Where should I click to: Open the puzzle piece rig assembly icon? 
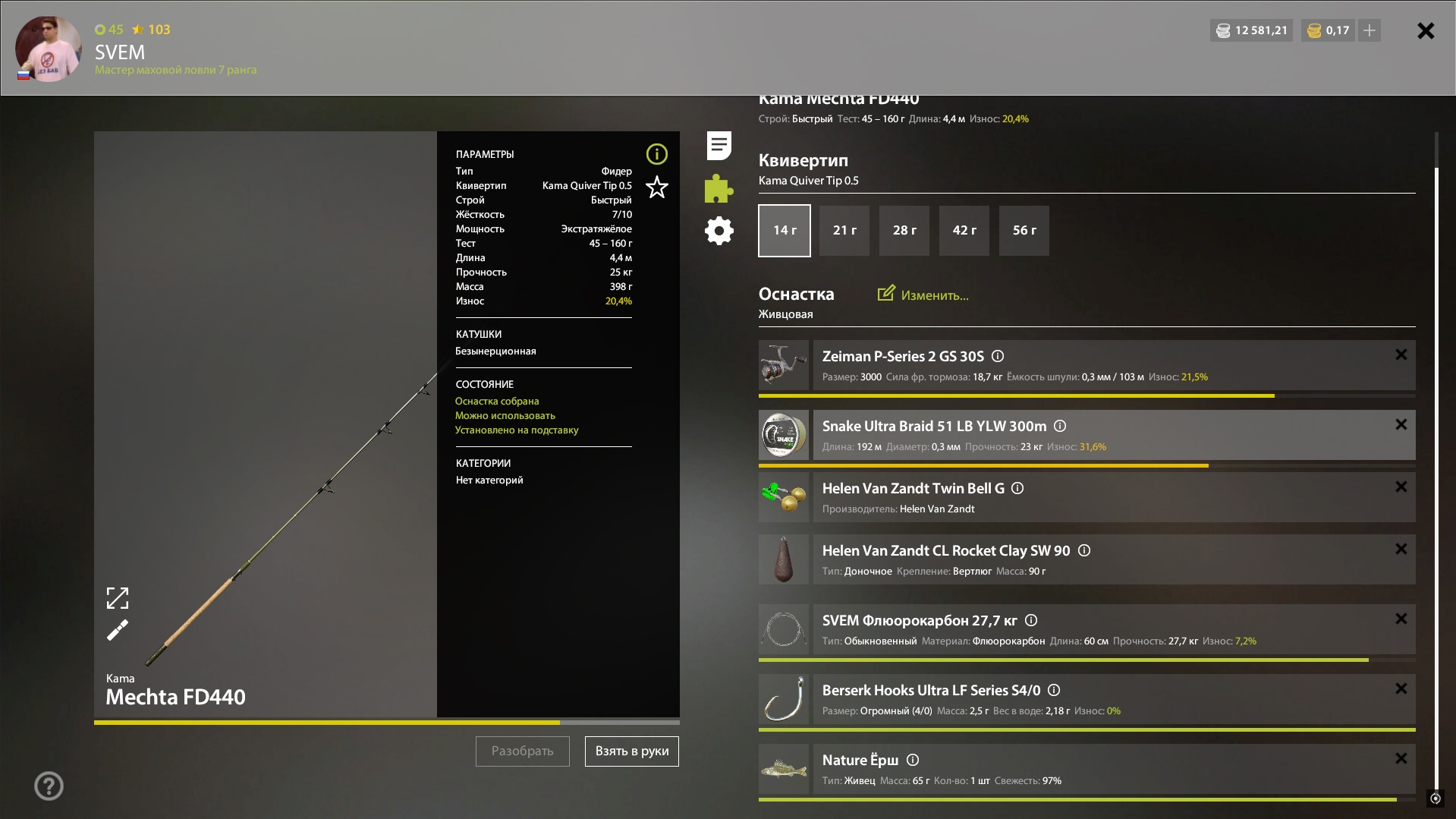[719, 188]
